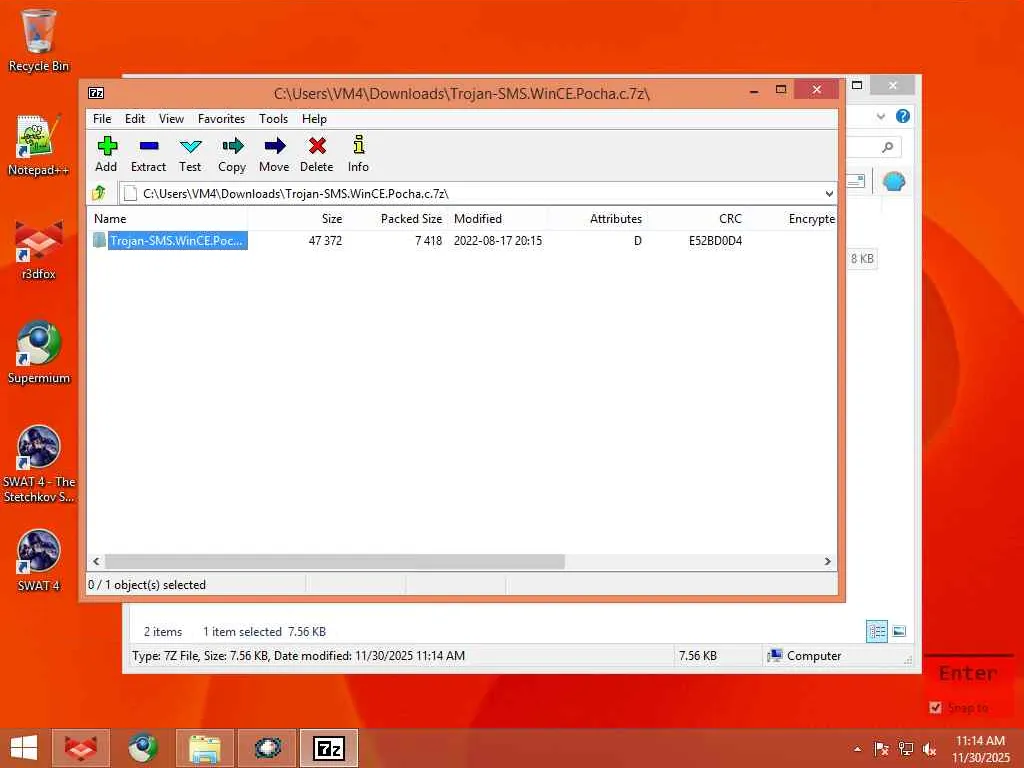Switch to 7-Zip taskbar button
Screen dimensions: 1024x768
(x=329, y=748)
